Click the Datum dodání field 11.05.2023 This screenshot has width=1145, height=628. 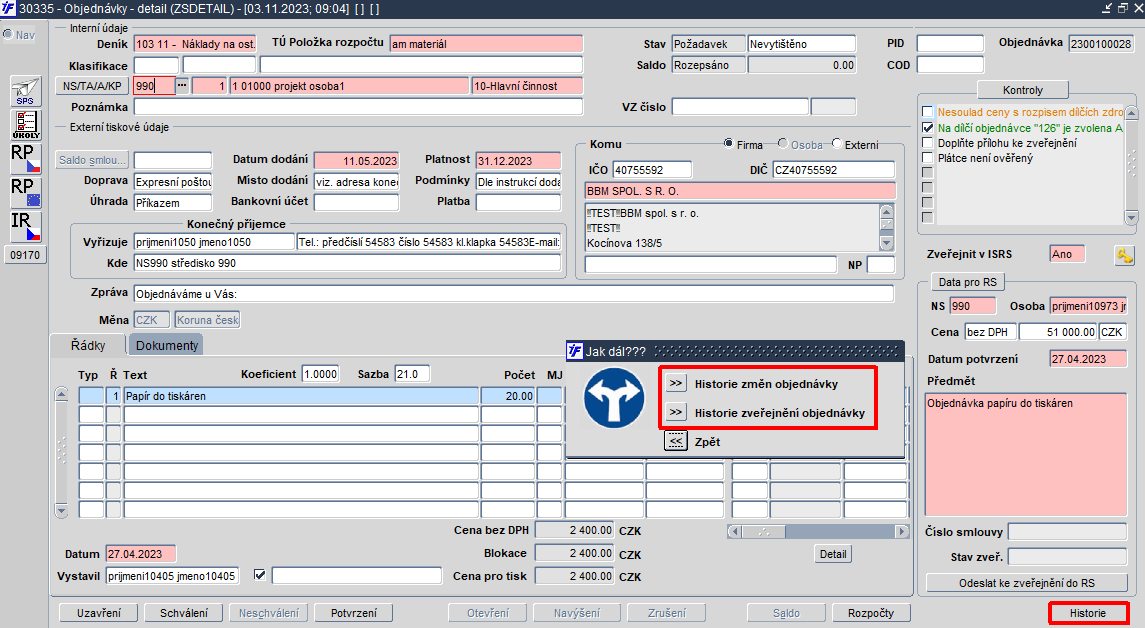tap(357, 161)
